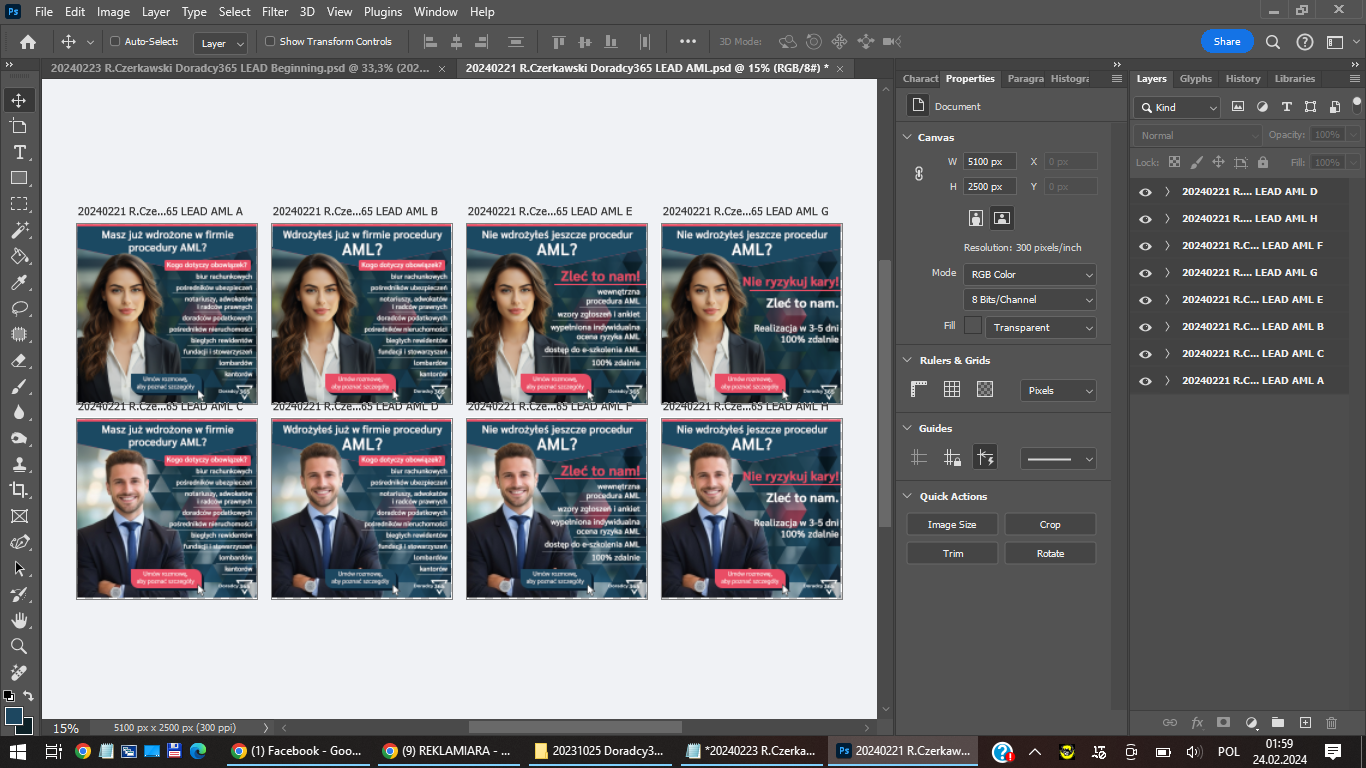Pick the Eyedropper tool
This screenshot has height=768, width=1366.
[x=19, y=282]
